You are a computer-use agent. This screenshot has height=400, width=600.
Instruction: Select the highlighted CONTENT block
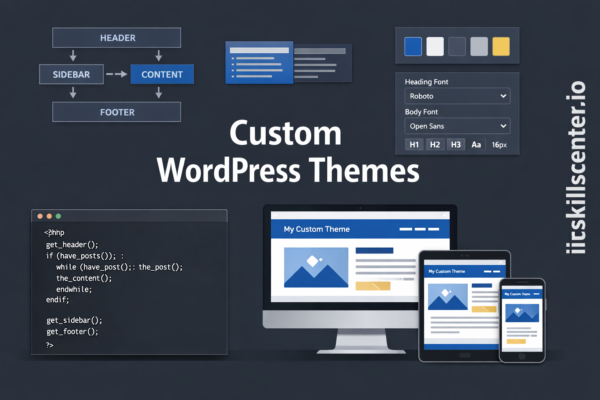161,74
